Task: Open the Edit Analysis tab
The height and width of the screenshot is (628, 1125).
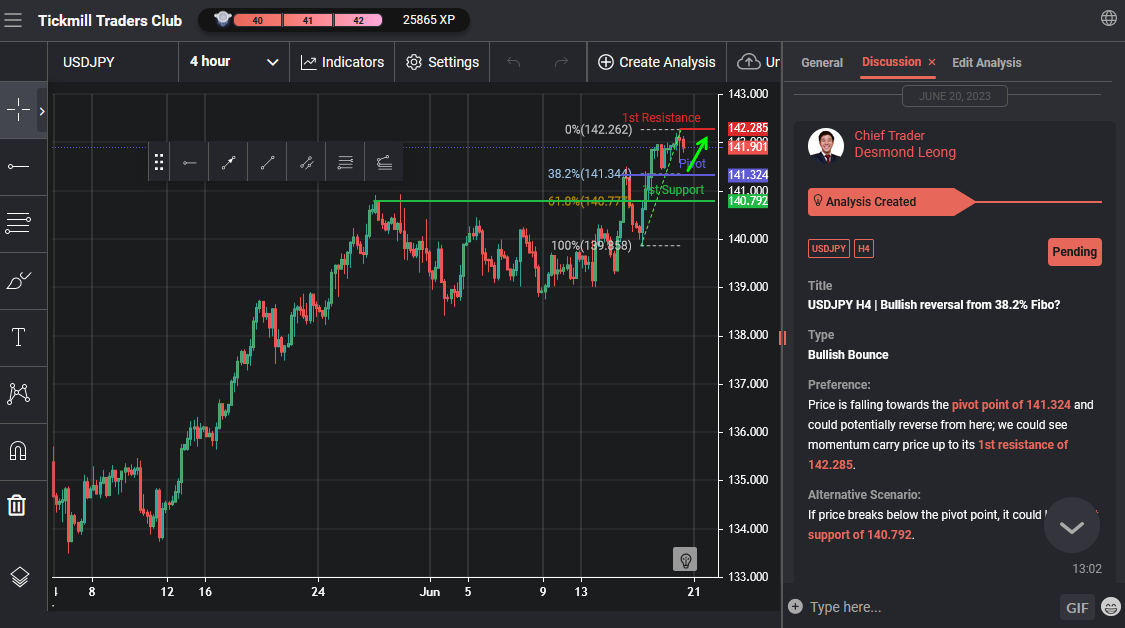Action: 987,62
